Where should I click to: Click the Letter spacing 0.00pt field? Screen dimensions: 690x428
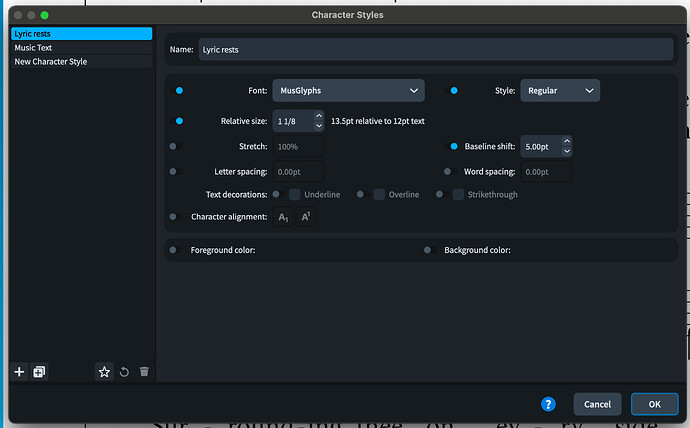click(x=298, y=172)
